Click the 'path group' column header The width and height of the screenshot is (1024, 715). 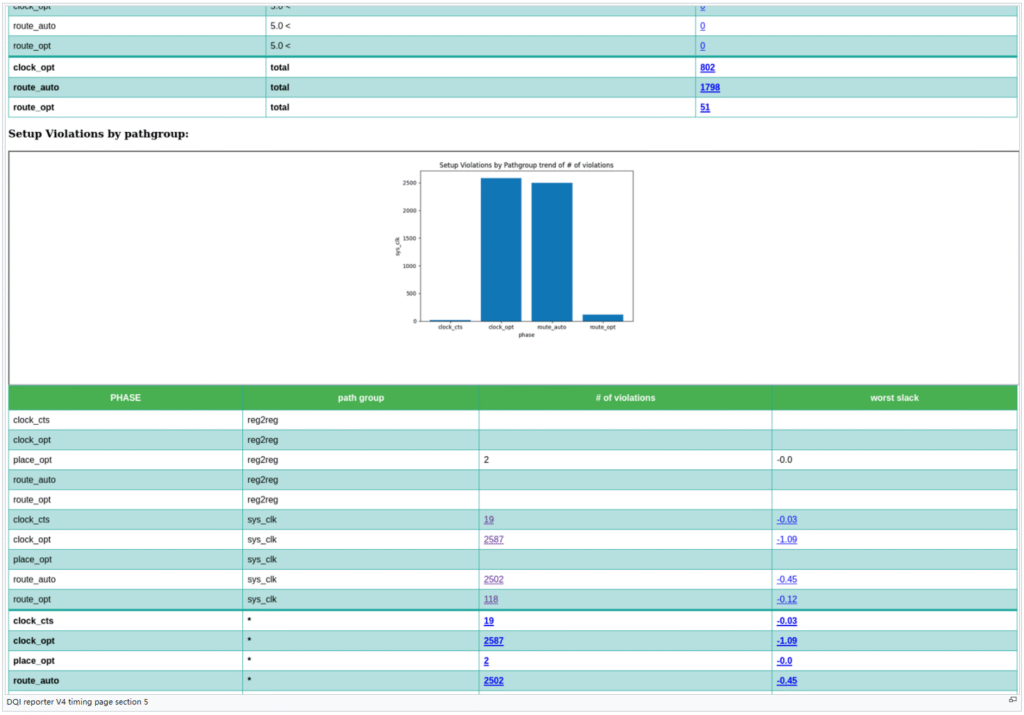click(360, 397)
